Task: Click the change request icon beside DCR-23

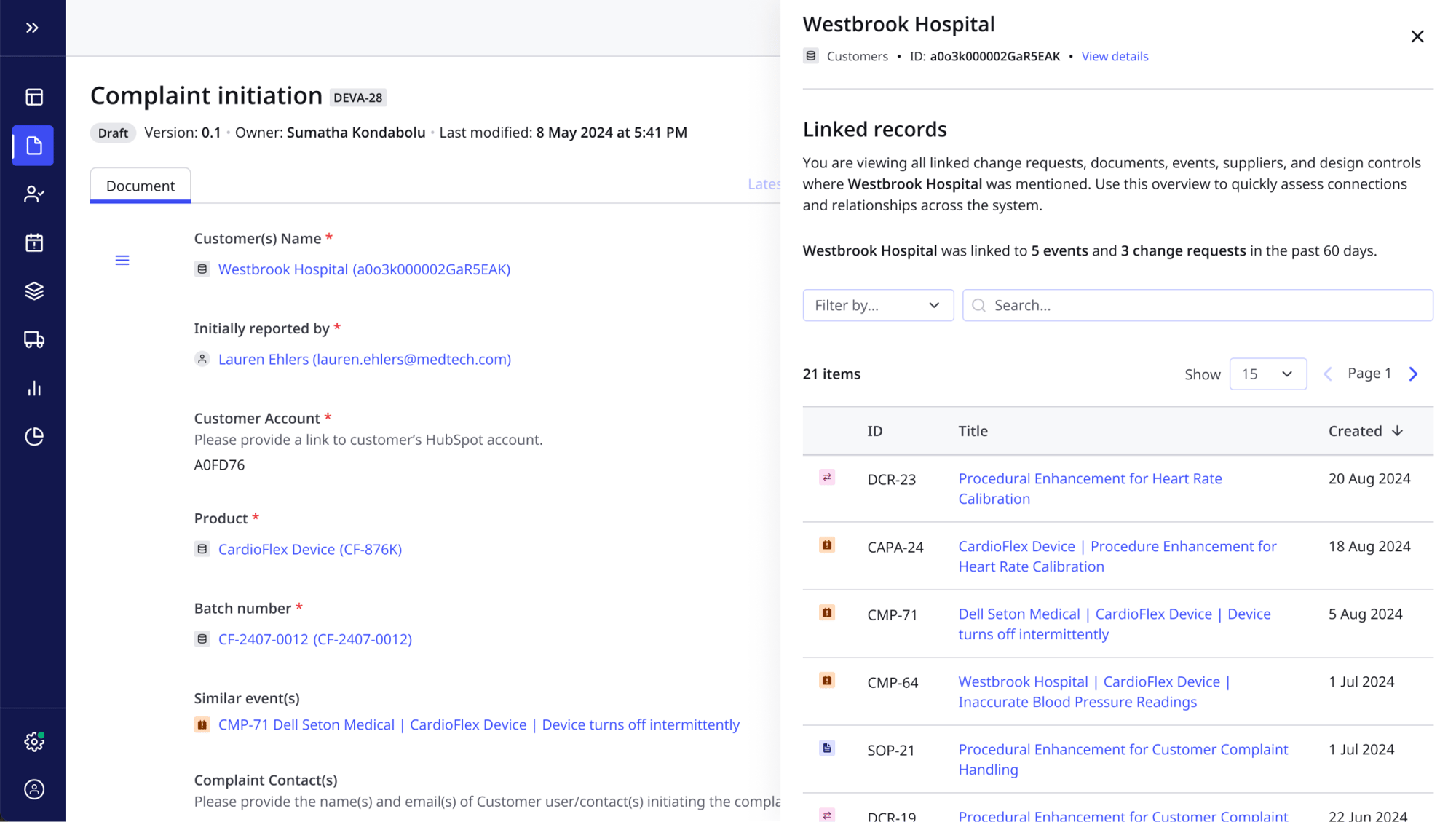Action: 826,478
